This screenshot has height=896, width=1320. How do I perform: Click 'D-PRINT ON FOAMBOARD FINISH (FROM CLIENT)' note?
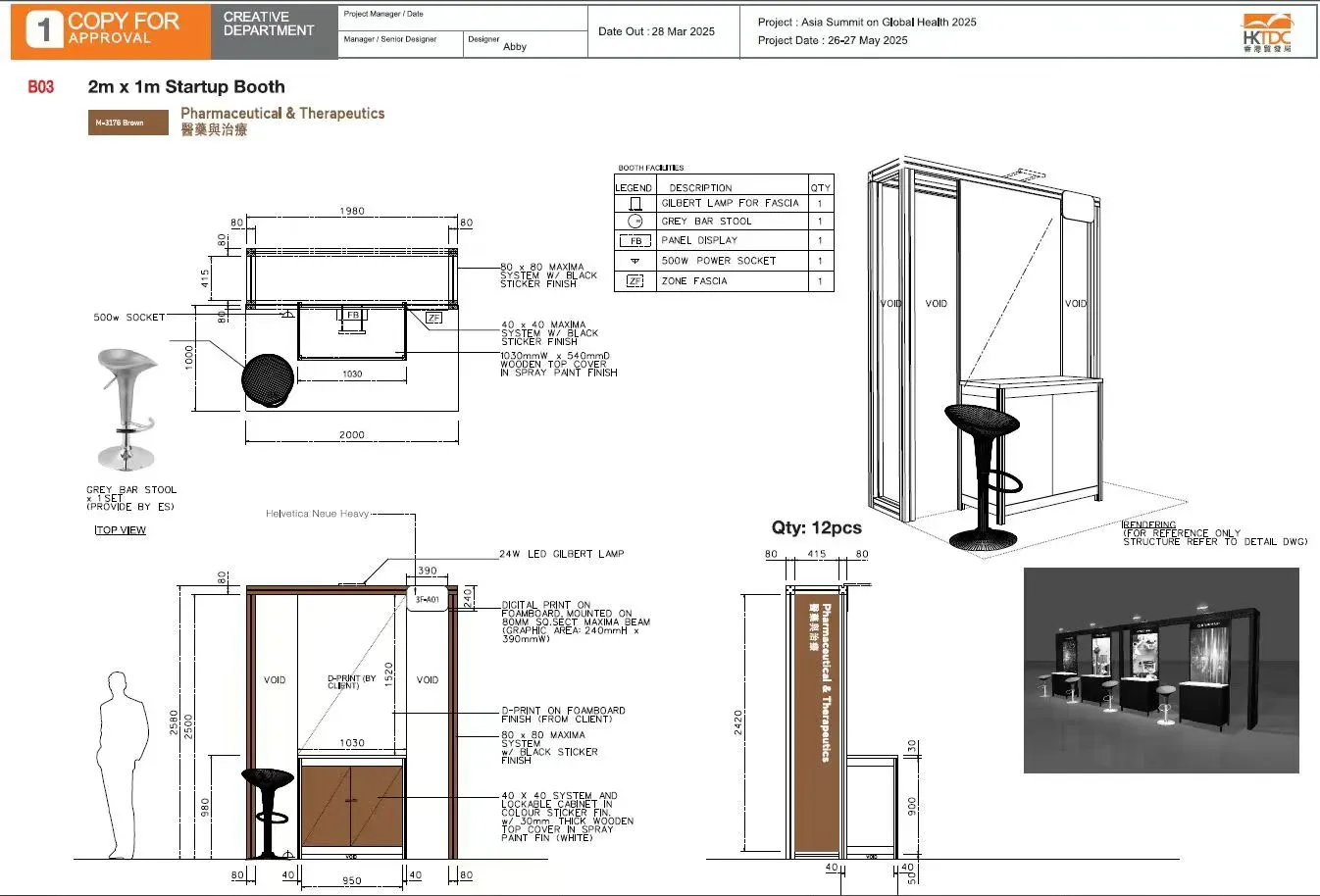click(563, 715)
